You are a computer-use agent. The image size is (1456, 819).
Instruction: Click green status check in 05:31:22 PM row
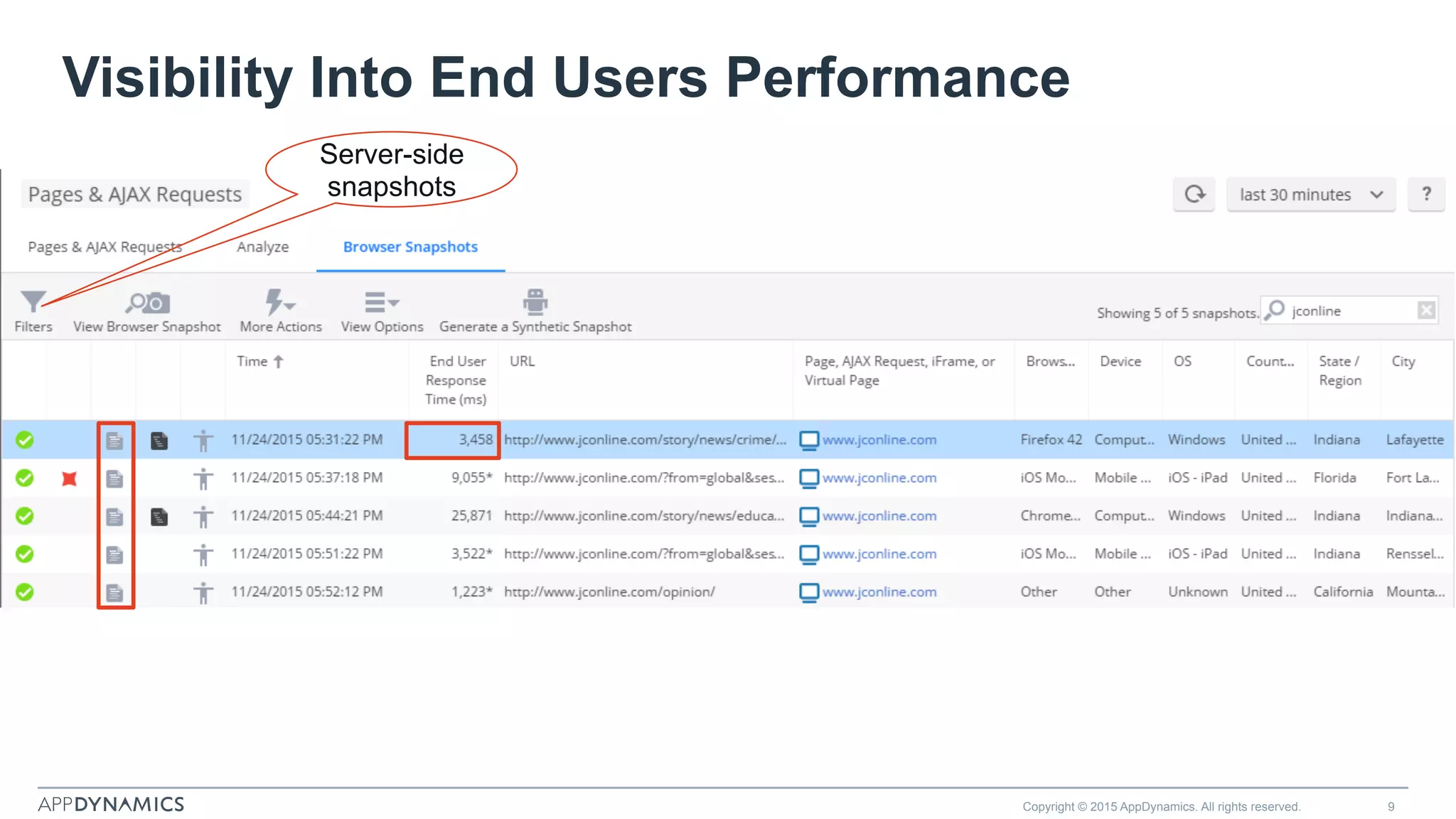(x=25, y=440)
